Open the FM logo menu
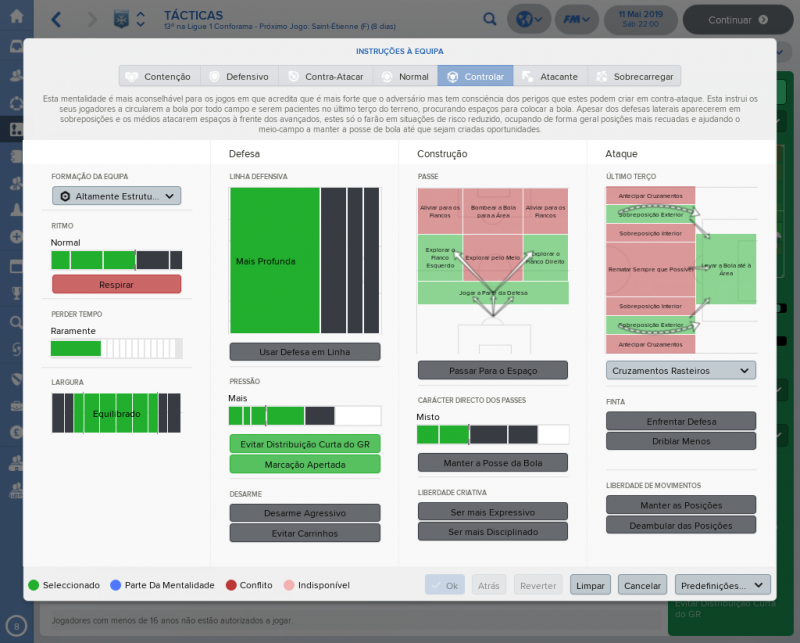 tap(576, 19)
